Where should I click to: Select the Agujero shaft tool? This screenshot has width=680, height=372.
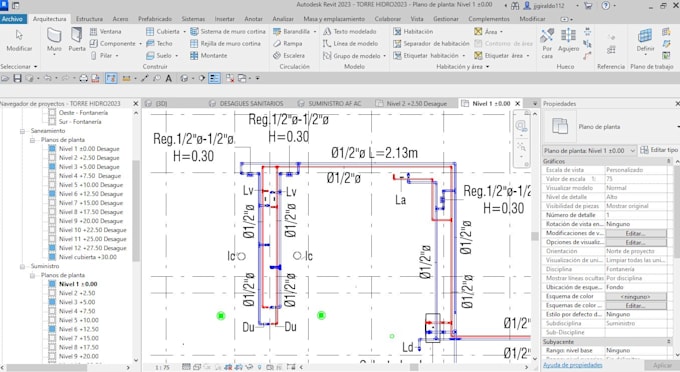pyautogui.click(x=568, y=40)
